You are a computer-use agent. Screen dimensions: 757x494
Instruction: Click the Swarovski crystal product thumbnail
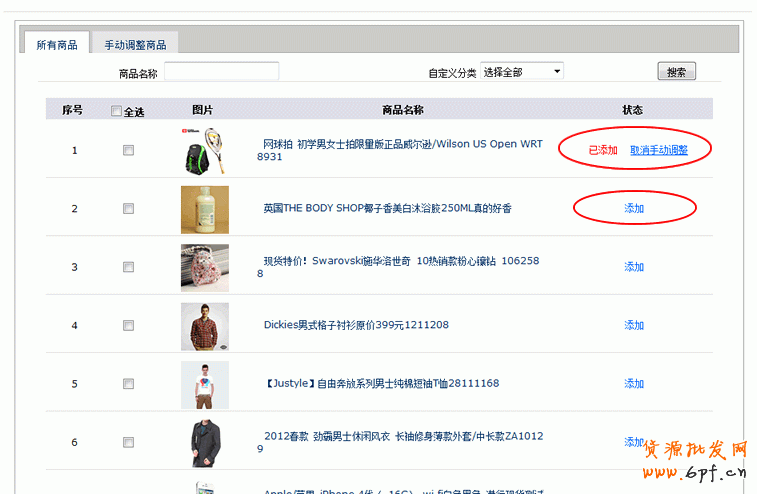coord(205,267)
